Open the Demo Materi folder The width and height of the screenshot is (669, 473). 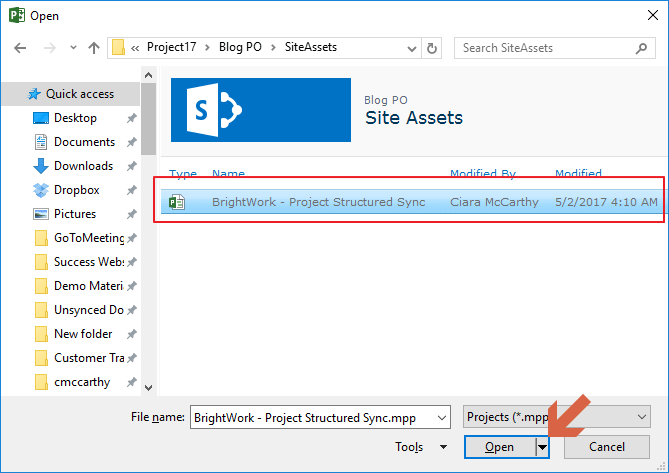pyautogui.click(x=89, y=286)
